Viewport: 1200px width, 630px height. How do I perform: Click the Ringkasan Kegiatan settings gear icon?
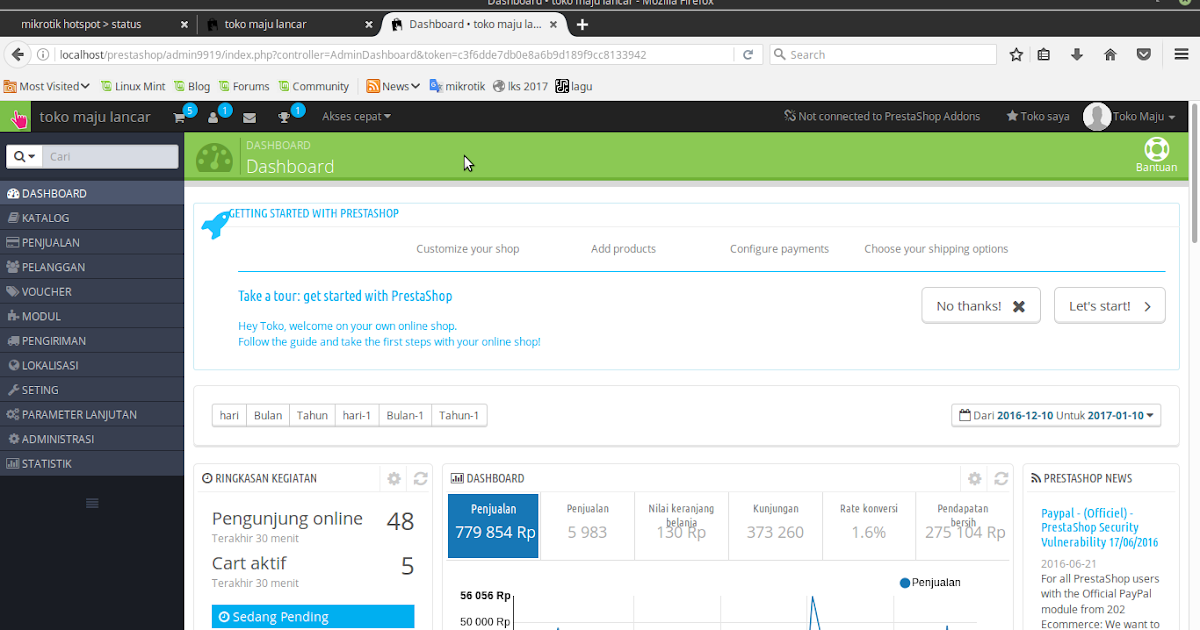coord(394,479)
